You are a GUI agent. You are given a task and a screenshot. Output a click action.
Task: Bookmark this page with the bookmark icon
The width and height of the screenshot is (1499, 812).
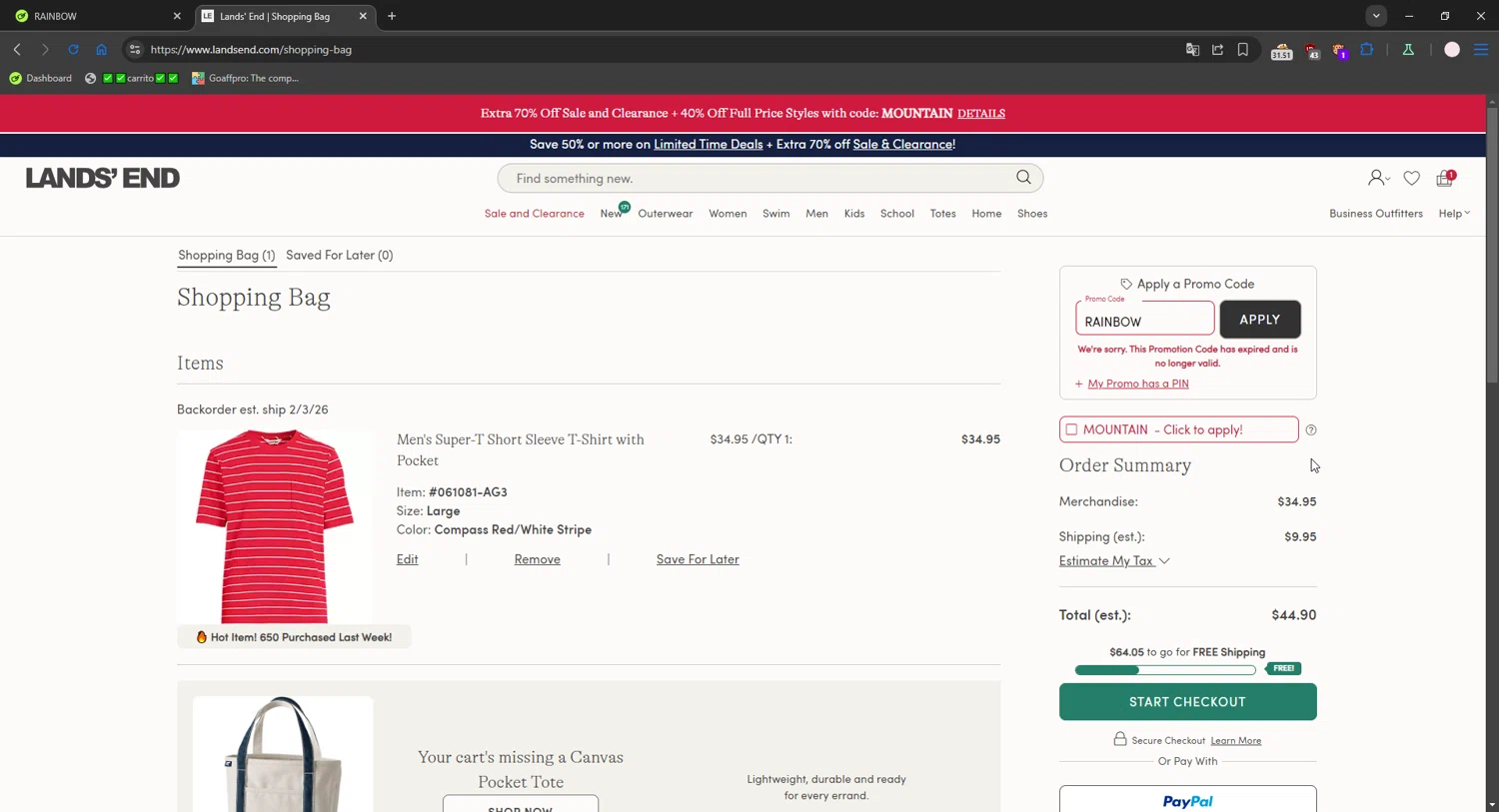click(1243, 49)
